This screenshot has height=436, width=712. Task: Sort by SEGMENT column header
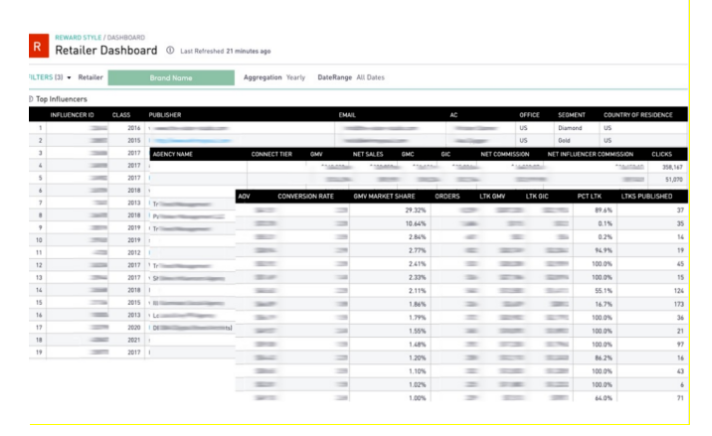(572, 115)
